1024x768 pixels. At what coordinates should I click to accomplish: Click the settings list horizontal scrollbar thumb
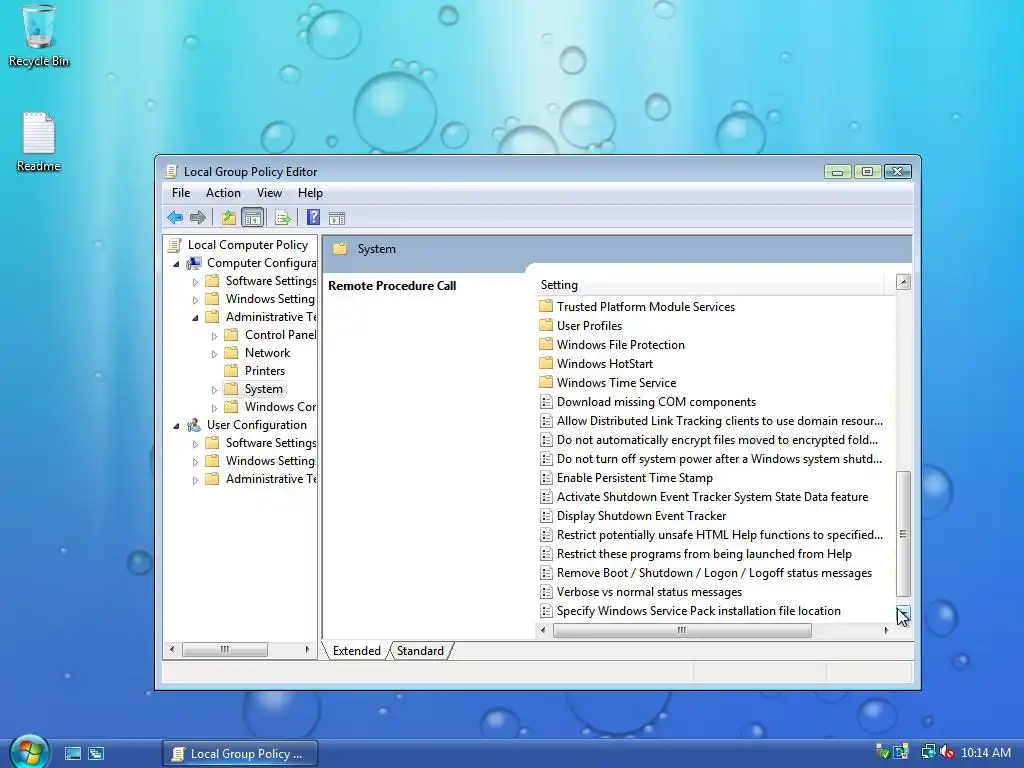click(682, 630)
